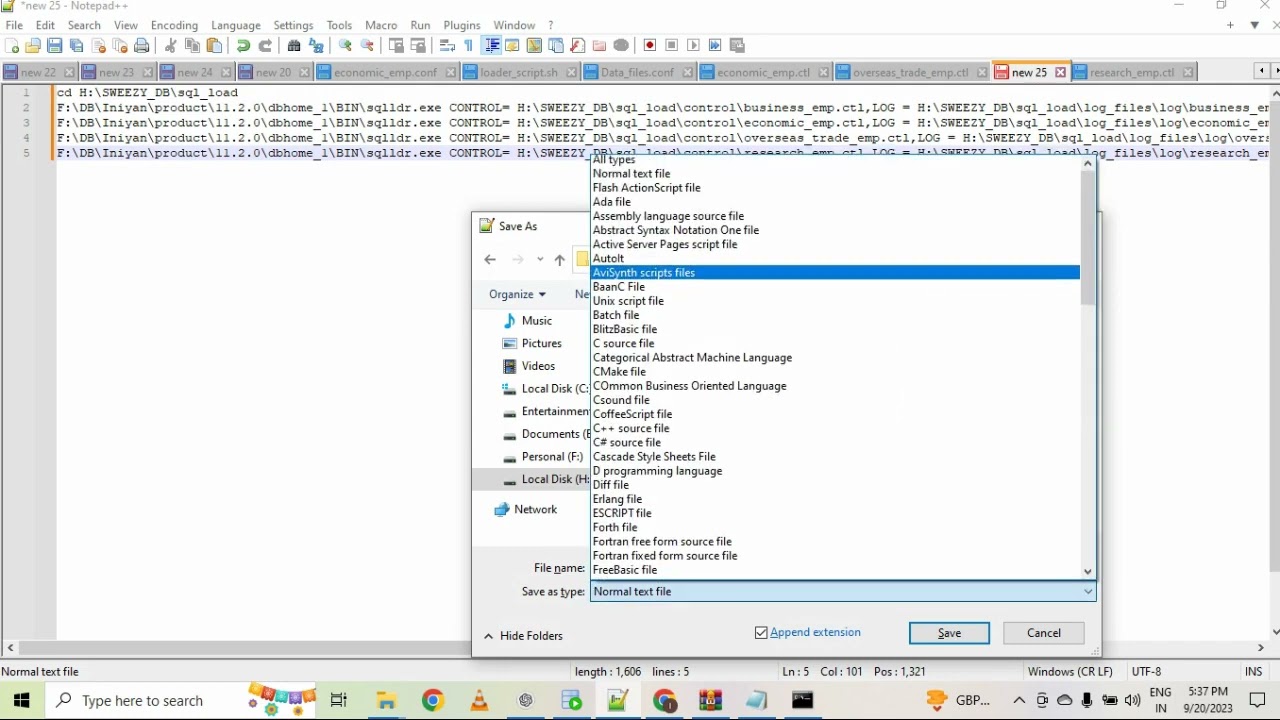Switch to the Data_files.conf tab
The height and width of the screenshot is (720, 1280).
pyautogui.click(x=637, y=72)
